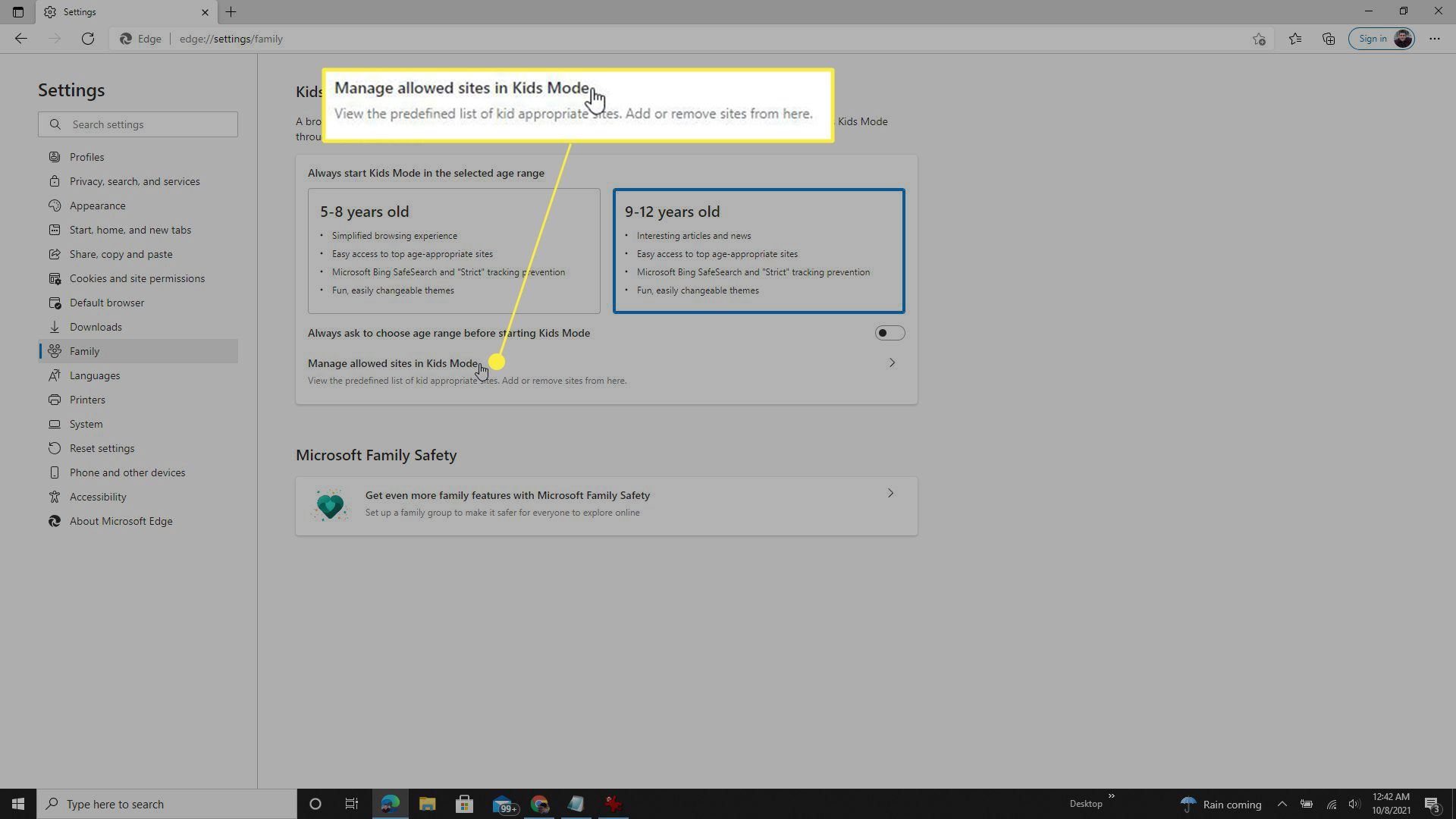
Task: Add this page to favorites star
Action: (1259, 39)
